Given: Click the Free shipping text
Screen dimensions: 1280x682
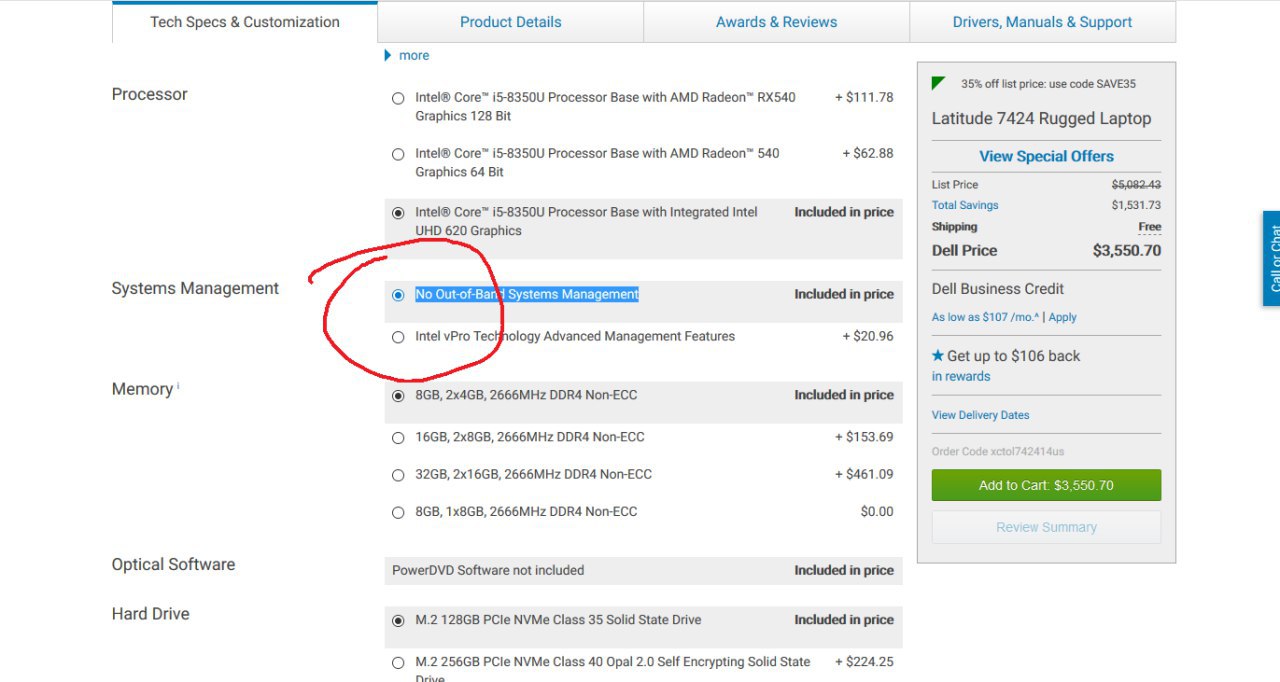Looking at the screenshot, I should click(1150, 227).
